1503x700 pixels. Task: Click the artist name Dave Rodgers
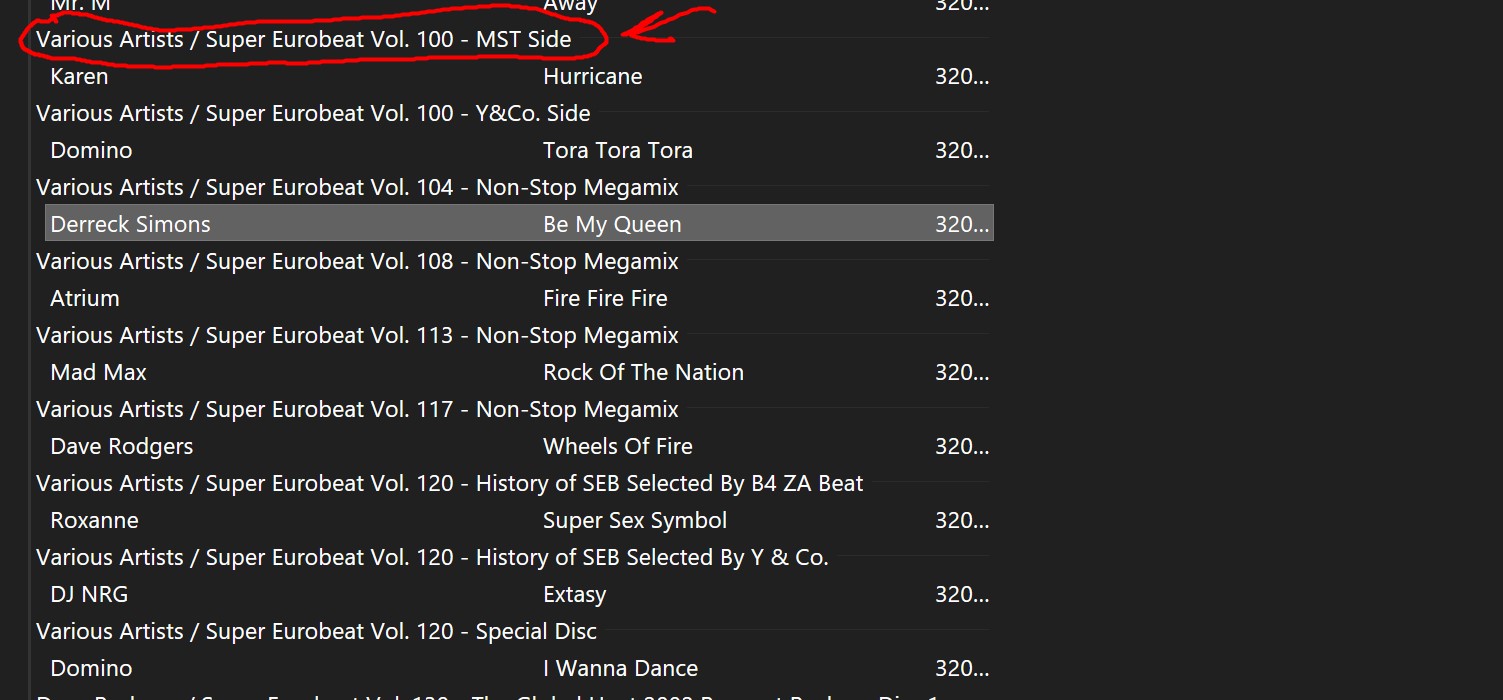(122, 447)
